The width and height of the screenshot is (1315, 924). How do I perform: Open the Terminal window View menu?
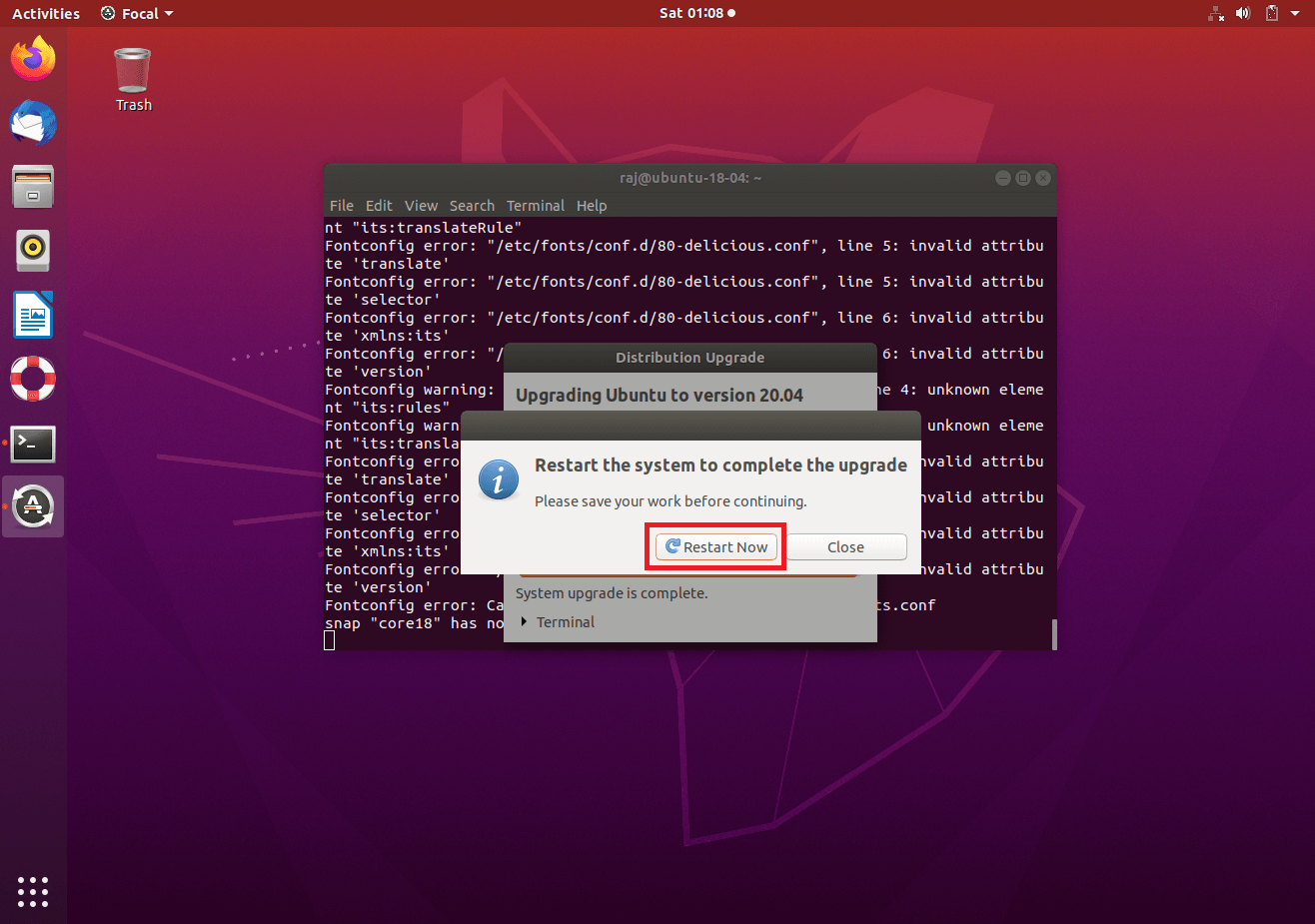421,206
